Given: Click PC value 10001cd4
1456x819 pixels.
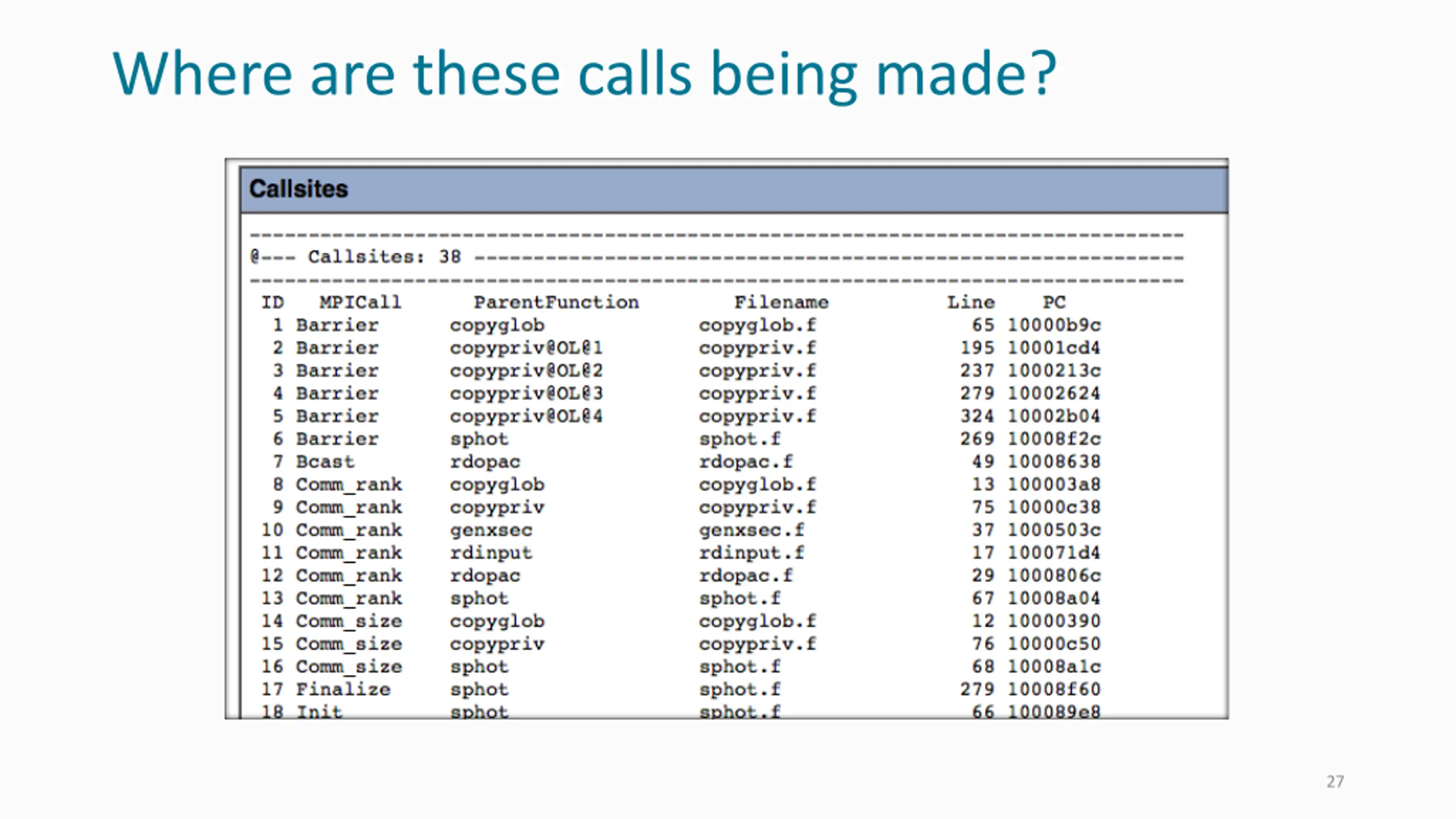Looking at the screenshot, I should coord(1054,348).
